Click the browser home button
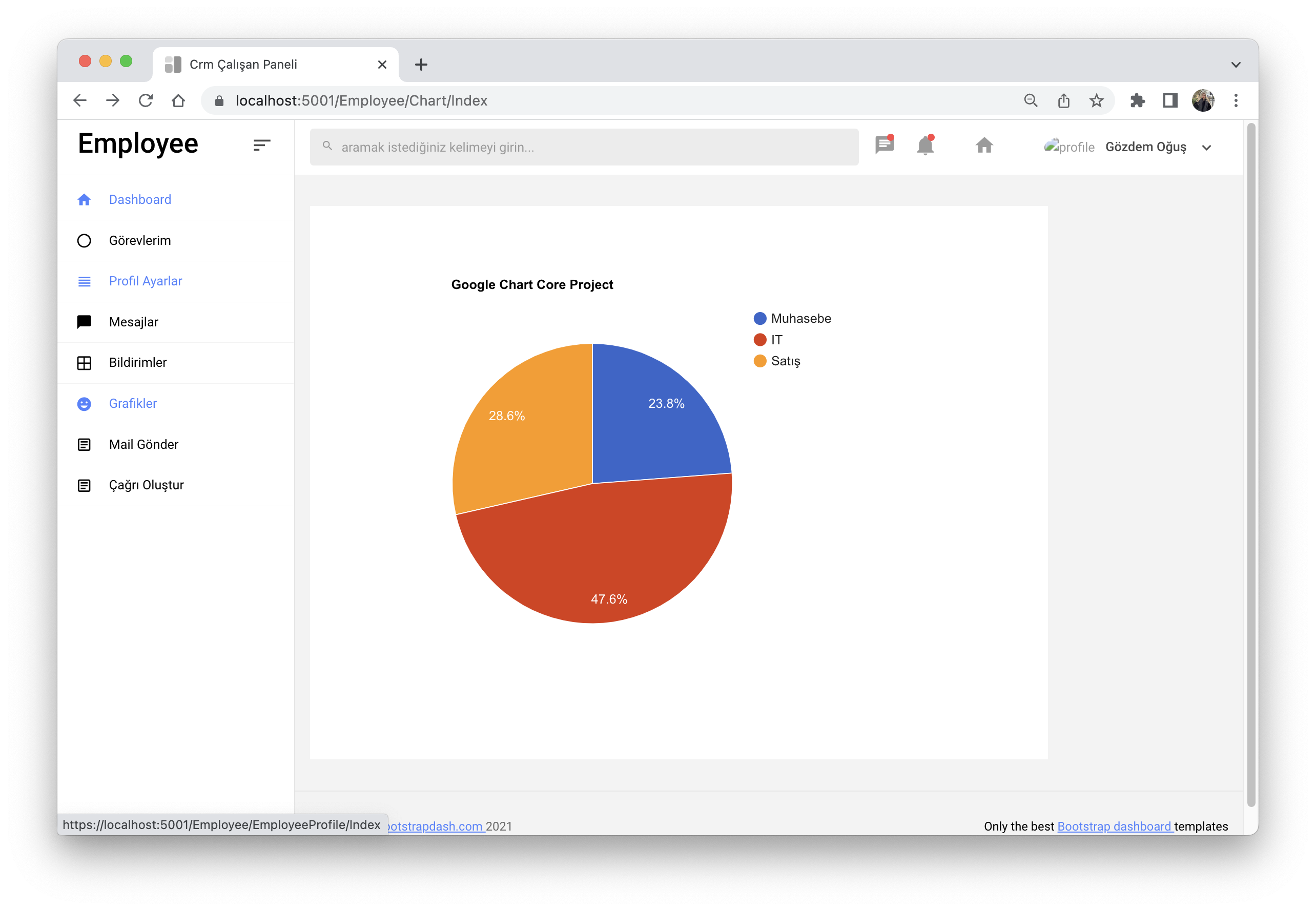The image size is (1316, 911). (x=178, y=100)
